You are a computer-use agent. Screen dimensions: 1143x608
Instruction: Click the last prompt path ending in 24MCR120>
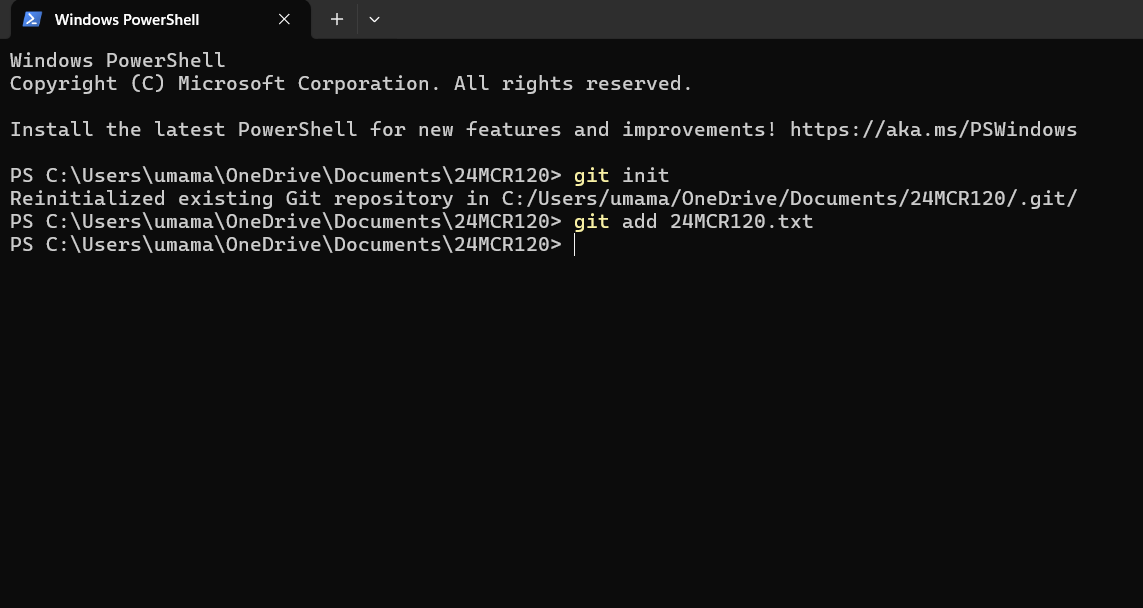tap(286, 245)
